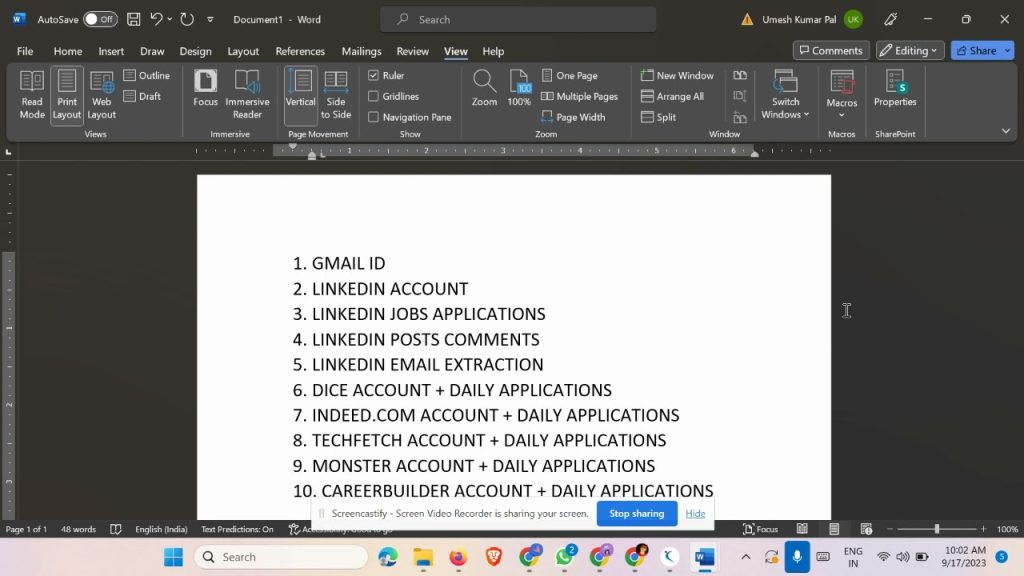Viewport: 1024px width, 576px height.
Task: Open the References tab
Action: tap(300, 51)
